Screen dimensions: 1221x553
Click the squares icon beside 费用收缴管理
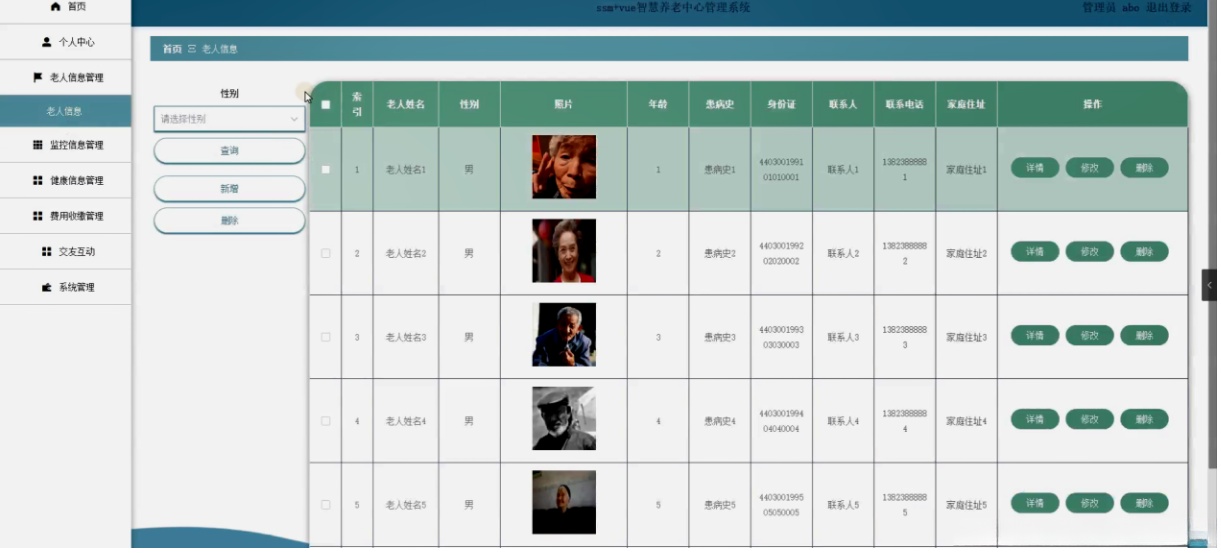(38, 216)
